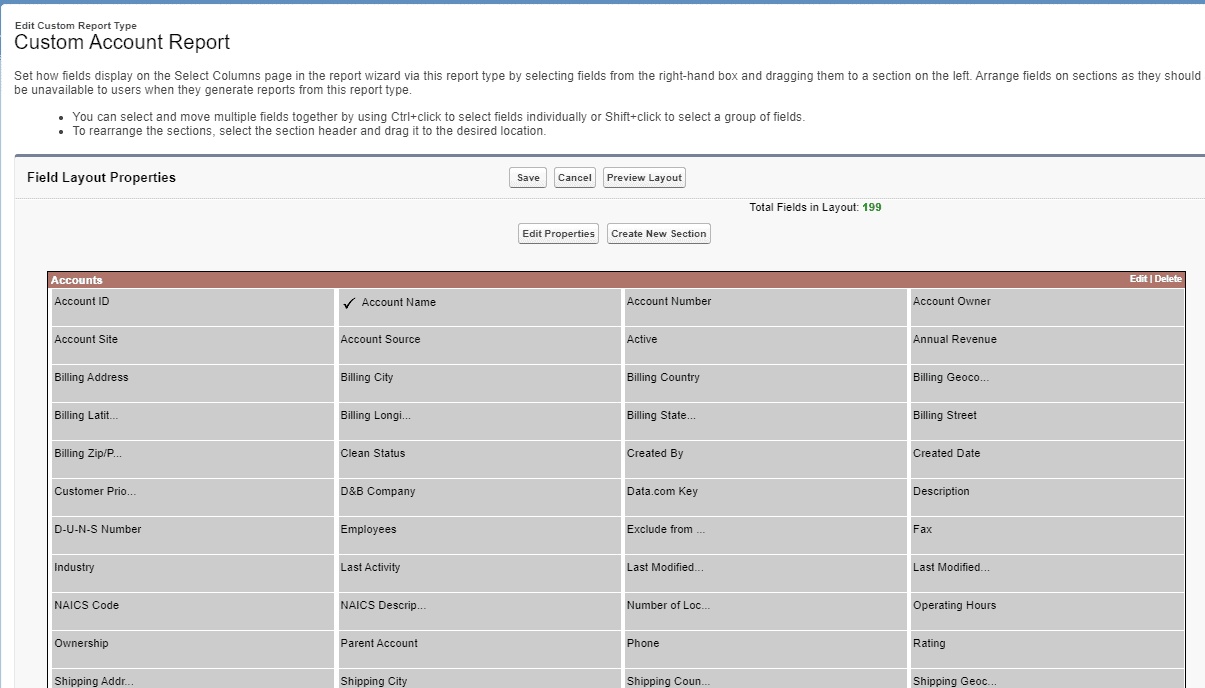Select the Billing Zip/P... field
This screenshot has height=688, width=1205.
tap(194, 459)
